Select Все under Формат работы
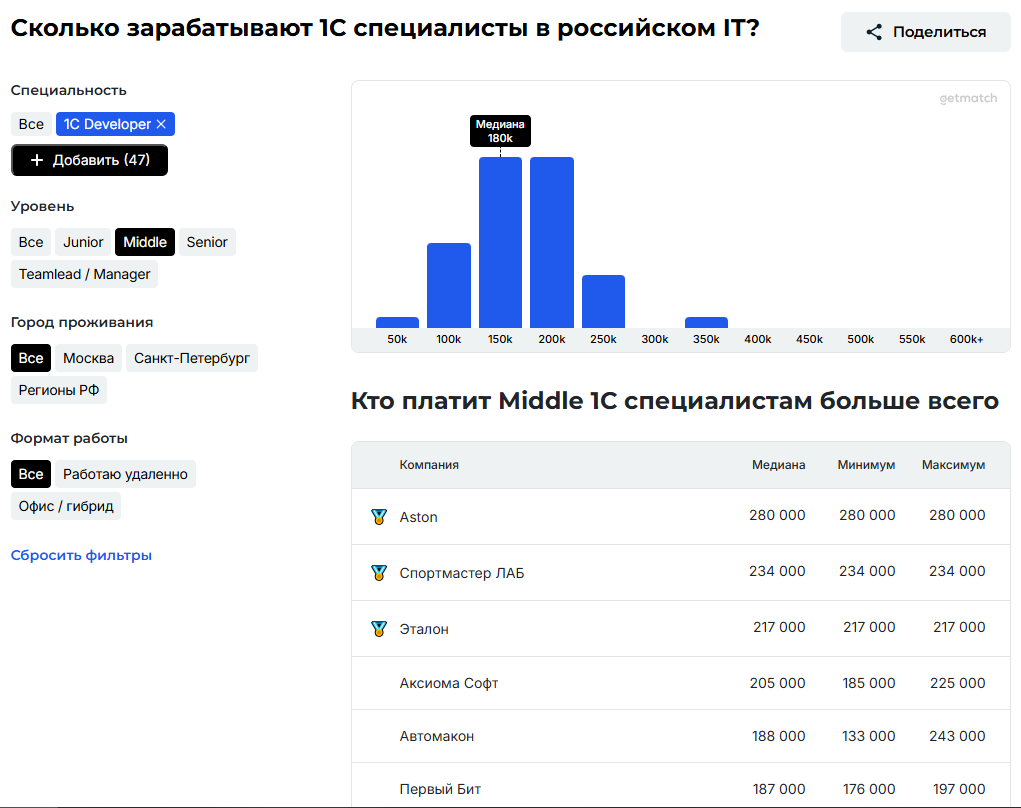1021x808 pixels. click(x=31, y=474)
